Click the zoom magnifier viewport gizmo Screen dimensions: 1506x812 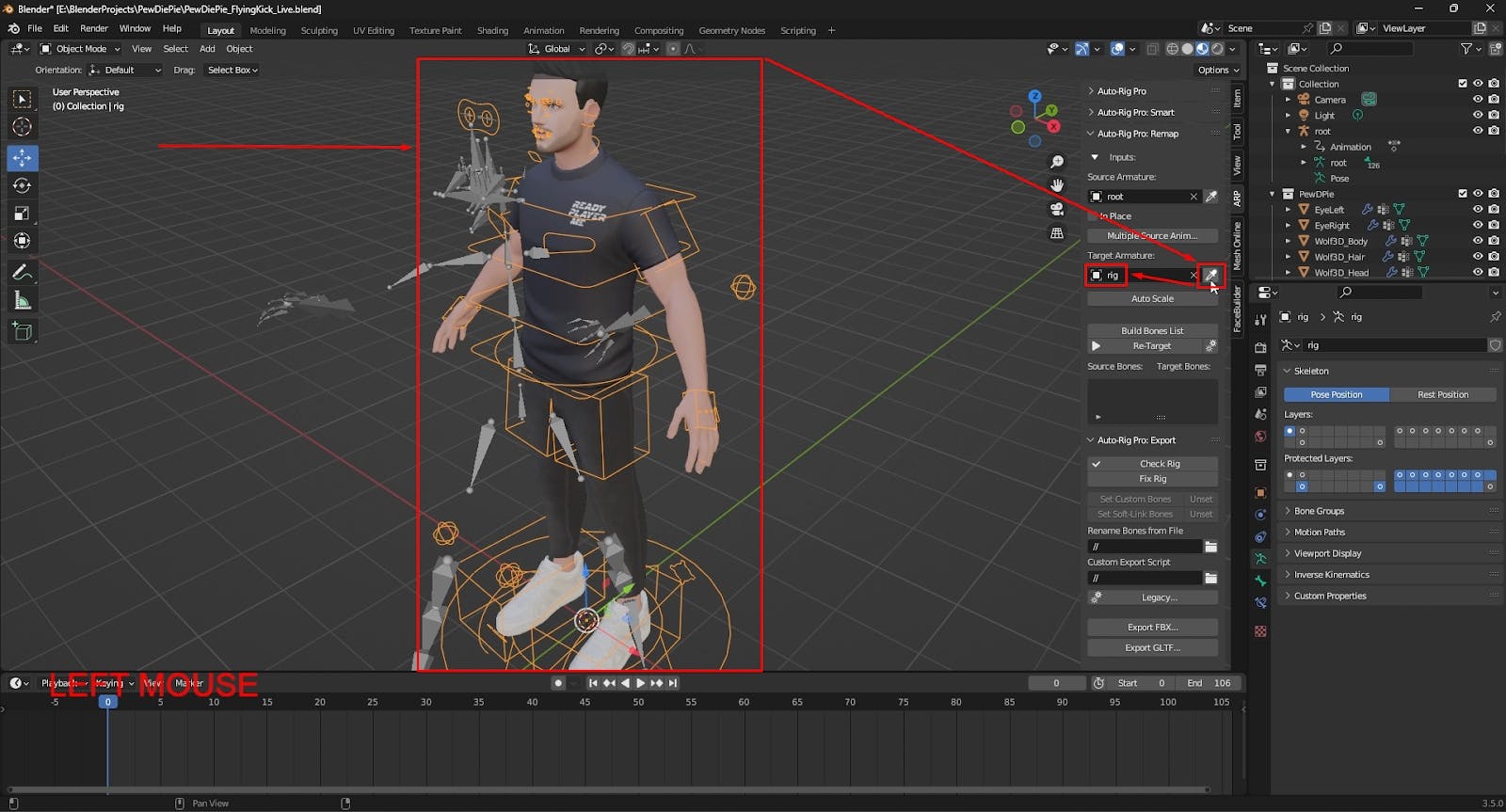pyautogui.click(x=1057, y=162)
